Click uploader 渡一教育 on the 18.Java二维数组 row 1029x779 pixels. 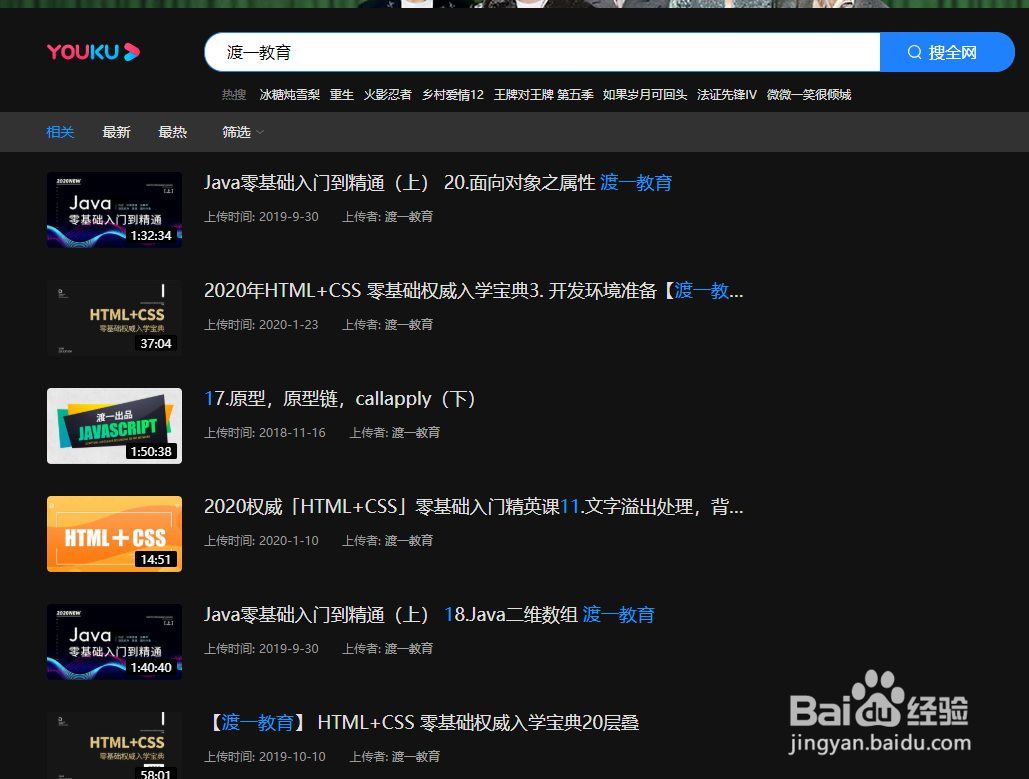[408, 648]
